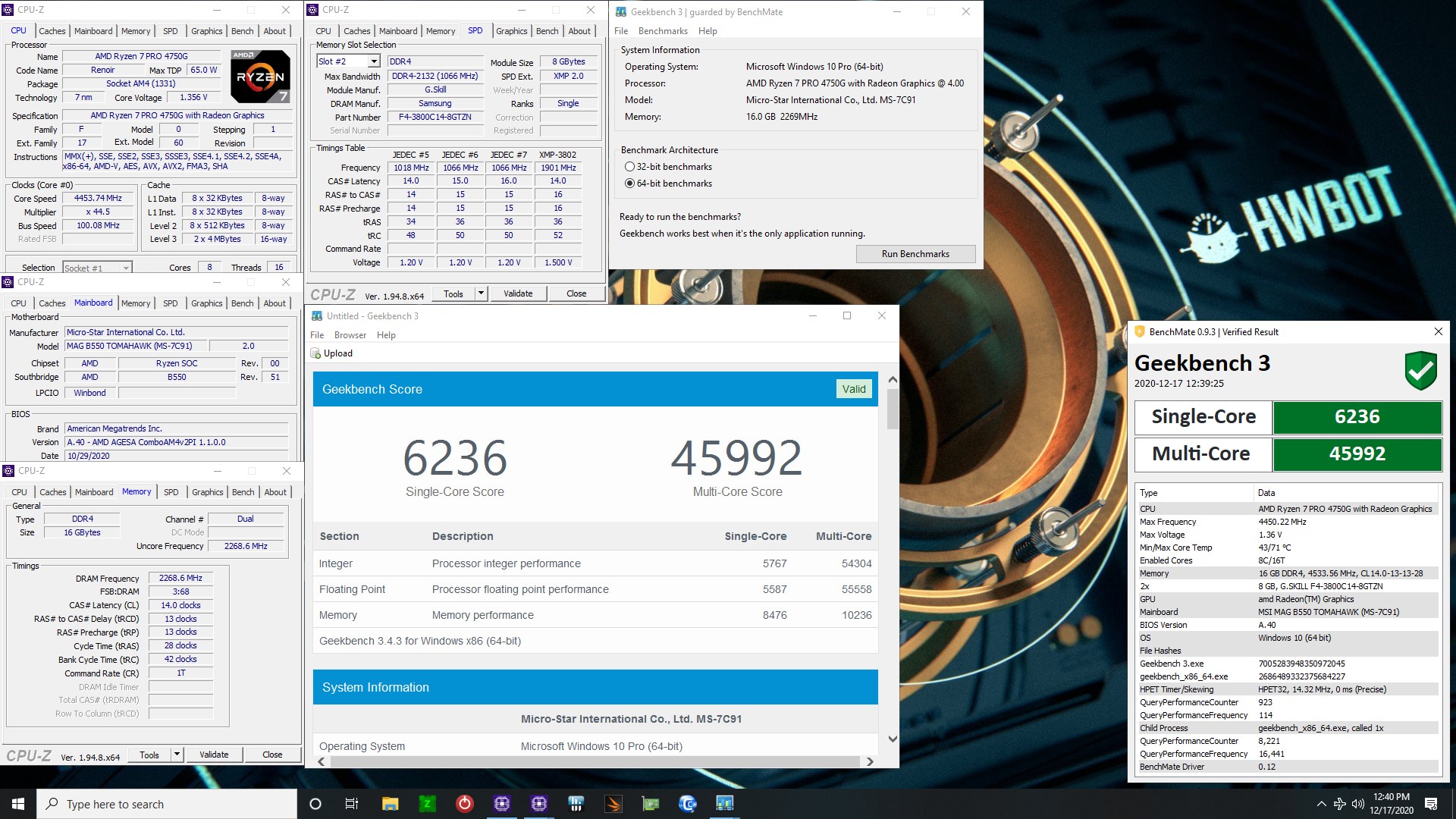Screen dimensions: 1456x819
Task: Click the Geekbench 3 guarded window title icon
Action: pyautogui.click(x=620, y=11)
